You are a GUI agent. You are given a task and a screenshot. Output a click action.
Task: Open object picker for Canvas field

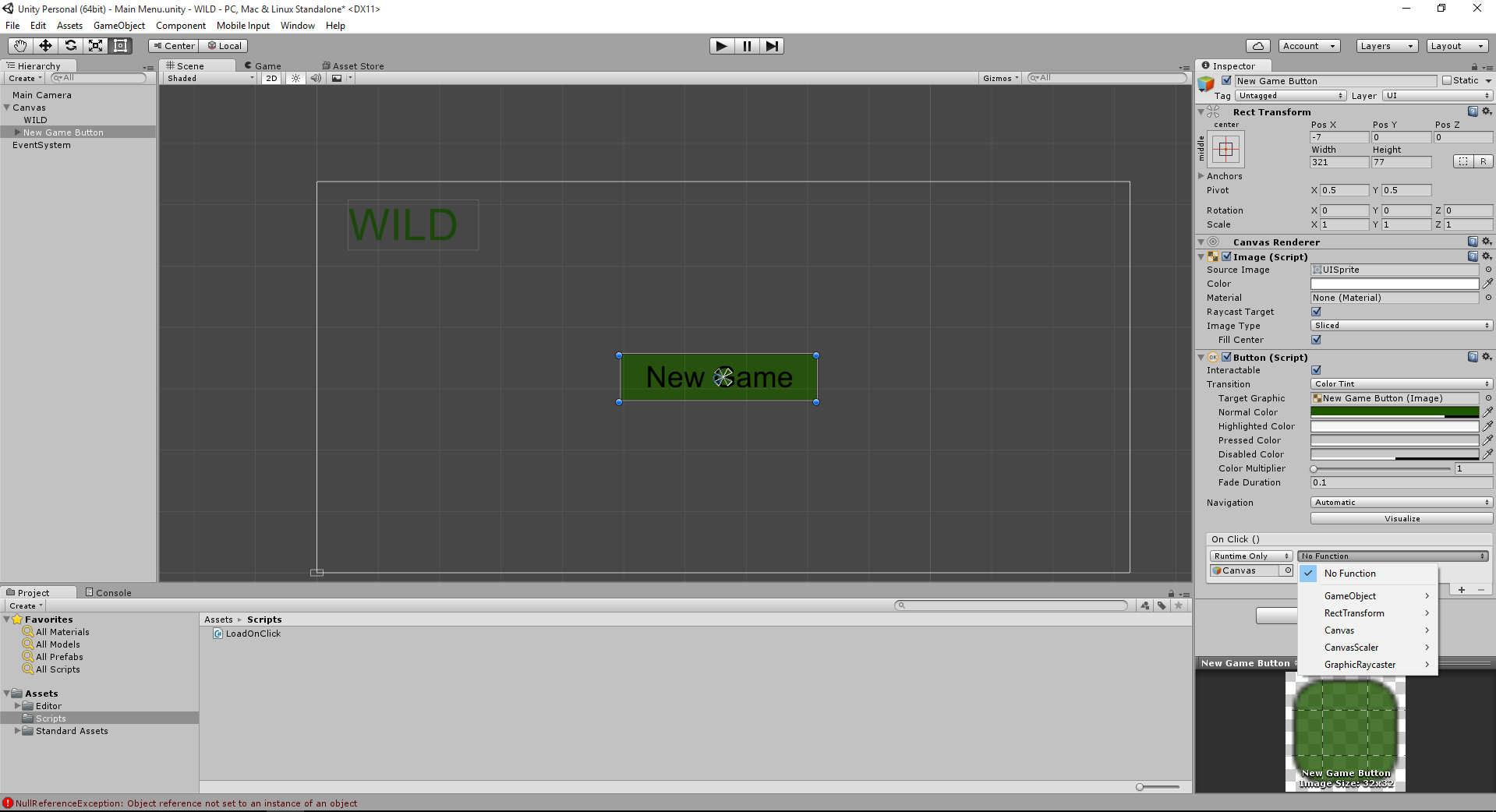[x=1288, y=570]
